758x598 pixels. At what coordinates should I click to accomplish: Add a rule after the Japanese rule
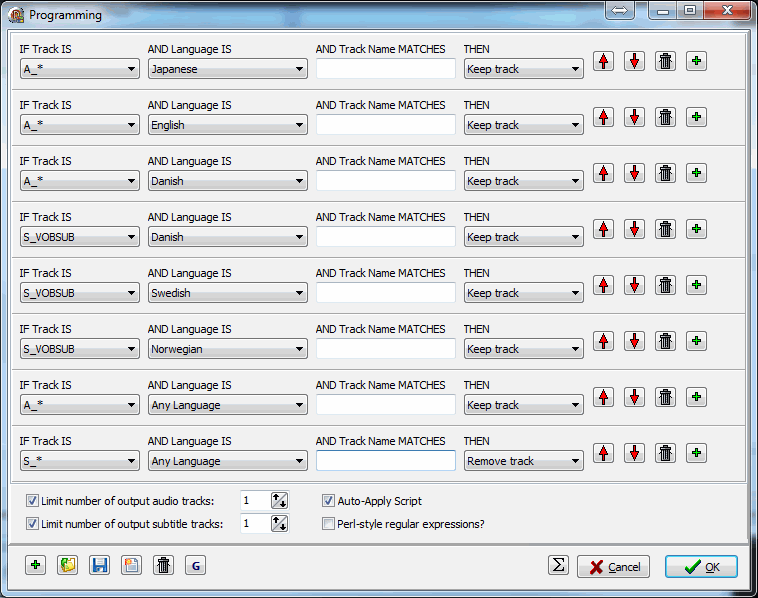point(696,61)
